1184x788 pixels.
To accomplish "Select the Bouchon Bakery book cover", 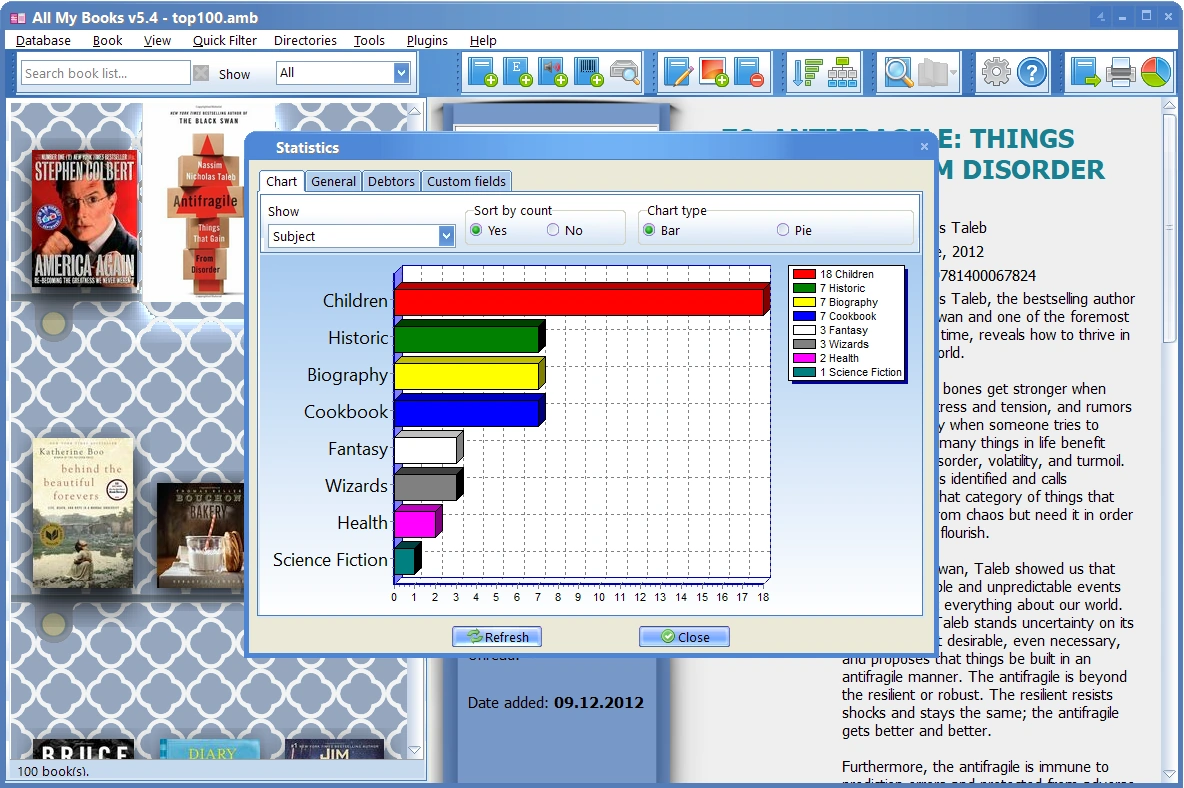I will coord(200,535).
